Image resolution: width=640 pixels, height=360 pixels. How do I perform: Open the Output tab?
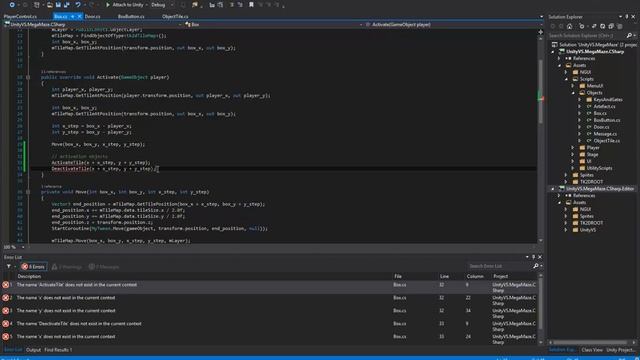click(x=33, y=350)
